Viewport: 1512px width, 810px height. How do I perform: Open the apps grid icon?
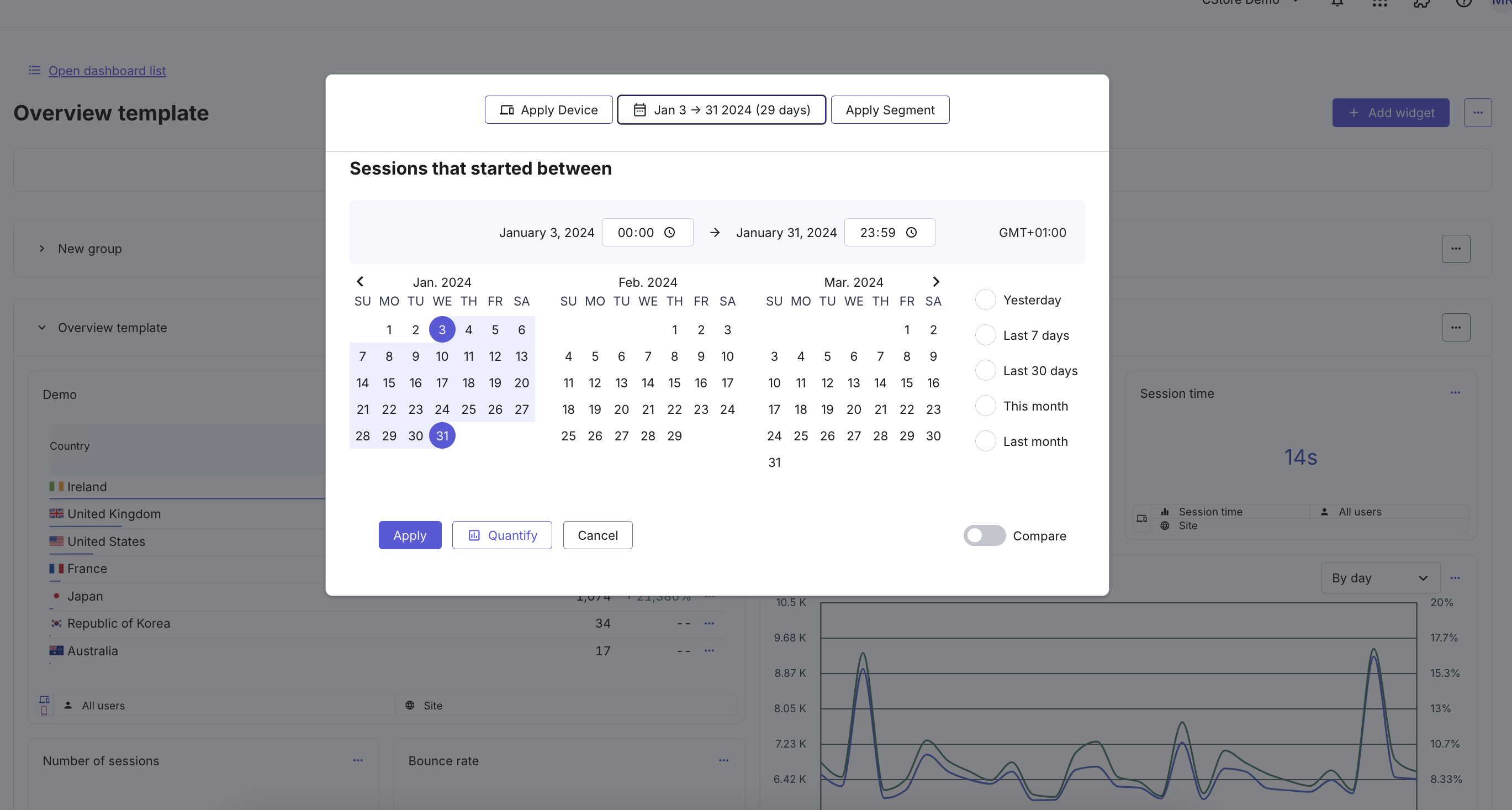pos(1379,3)
